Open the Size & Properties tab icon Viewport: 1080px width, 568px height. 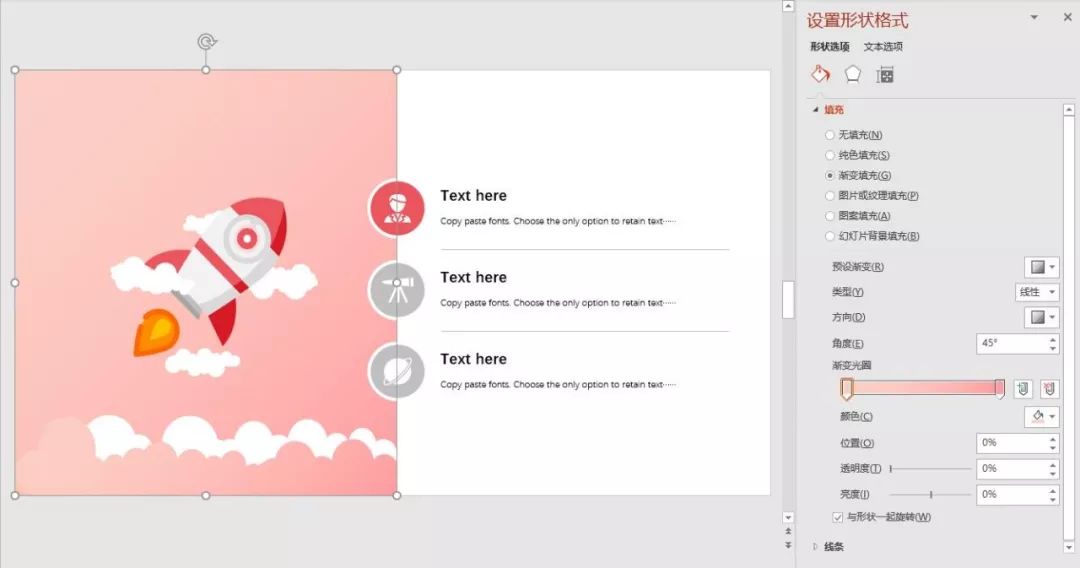pos(885,74)
